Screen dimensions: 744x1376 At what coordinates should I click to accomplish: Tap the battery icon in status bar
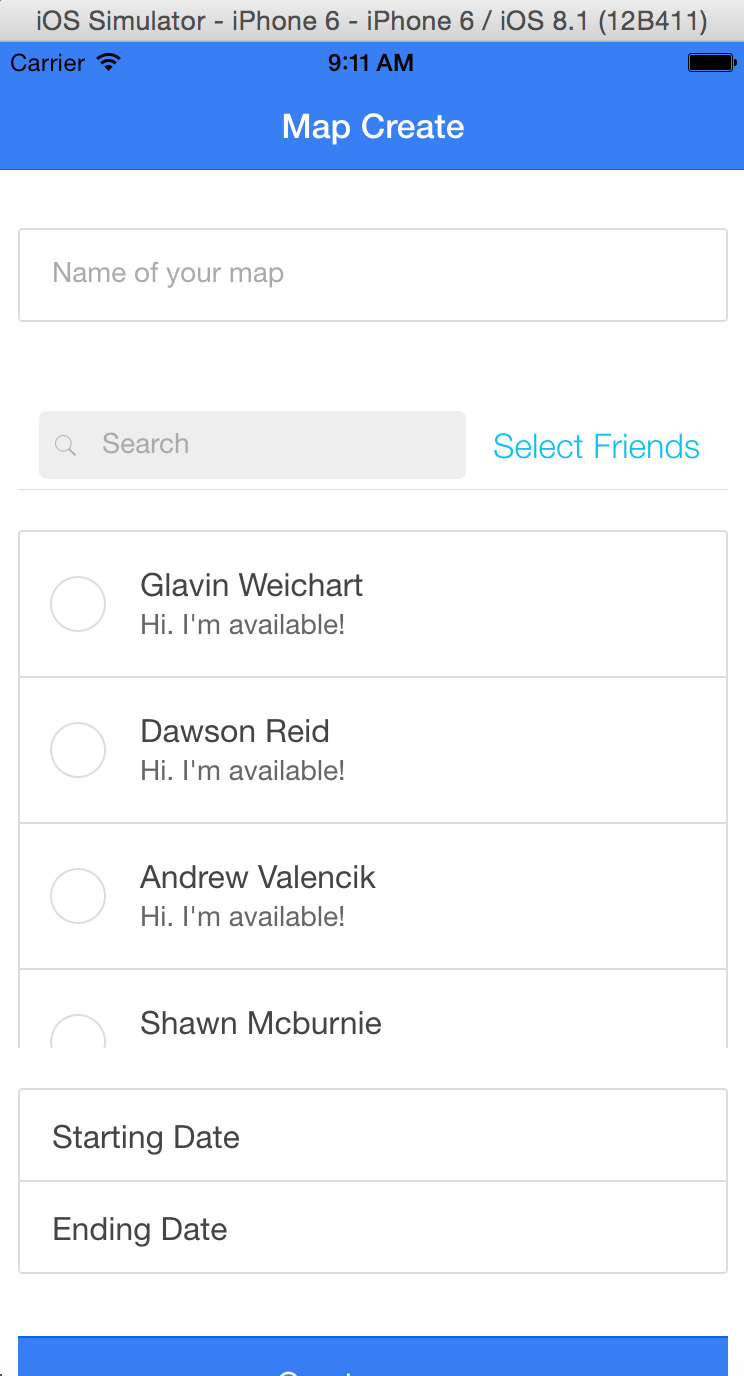[712, 63]
